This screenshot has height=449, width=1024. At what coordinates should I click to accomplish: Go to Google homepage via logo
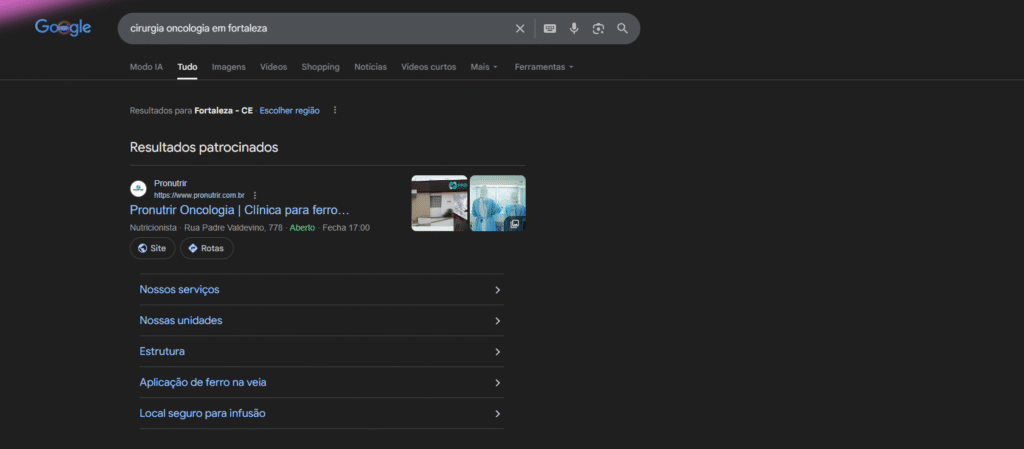click(63, 27)
